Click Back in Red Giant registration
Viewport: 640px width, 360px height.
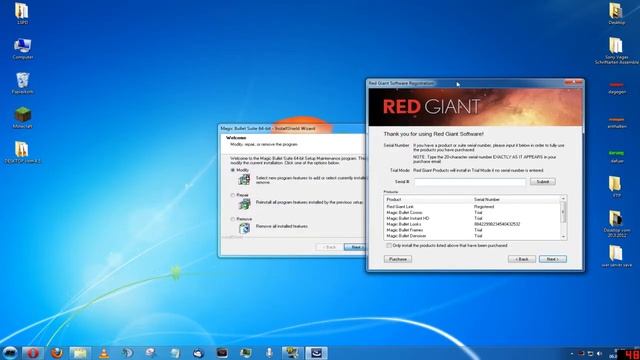click(522, 259)
